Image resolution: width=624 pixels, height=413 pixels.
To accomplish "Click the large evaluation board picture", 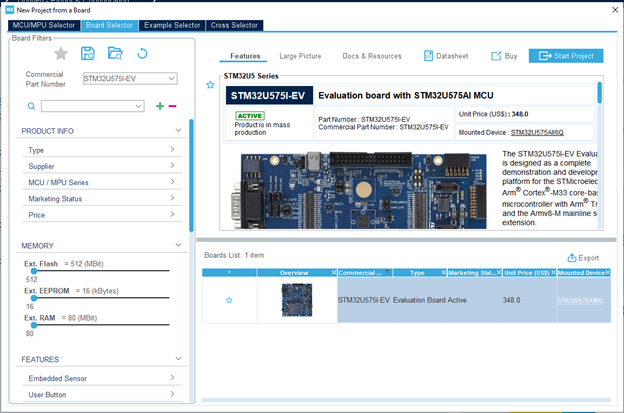I will coord(359,191).
